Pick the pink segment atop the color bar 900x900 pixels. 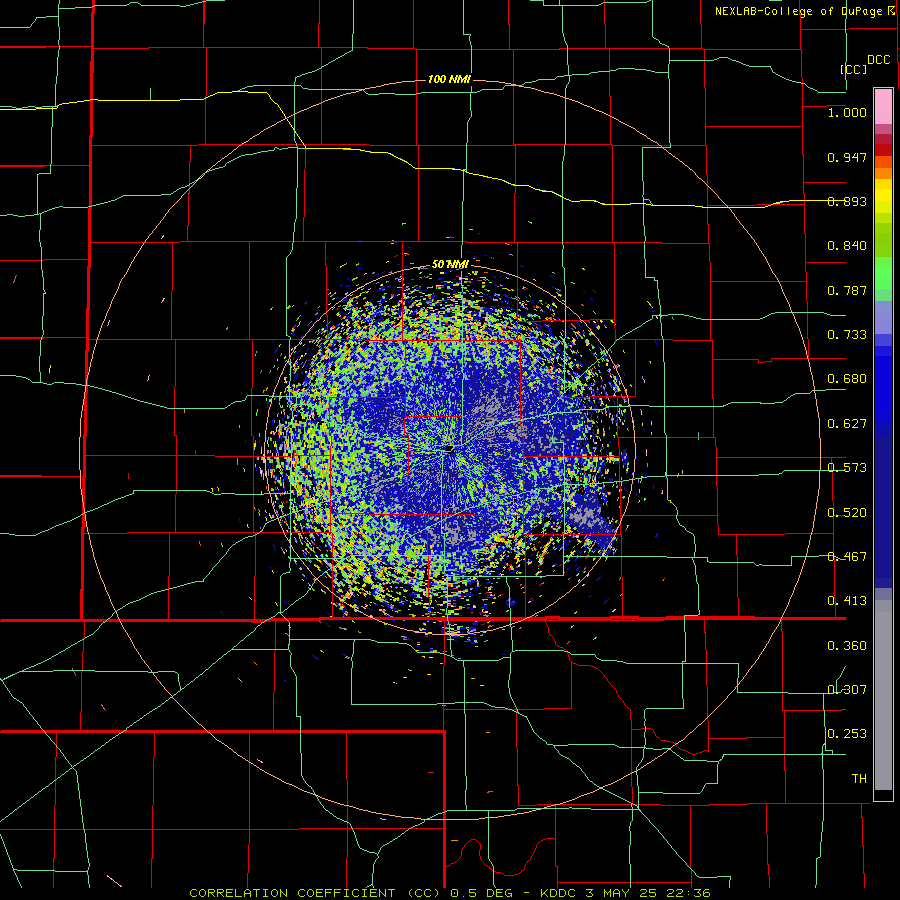point(883,107)
